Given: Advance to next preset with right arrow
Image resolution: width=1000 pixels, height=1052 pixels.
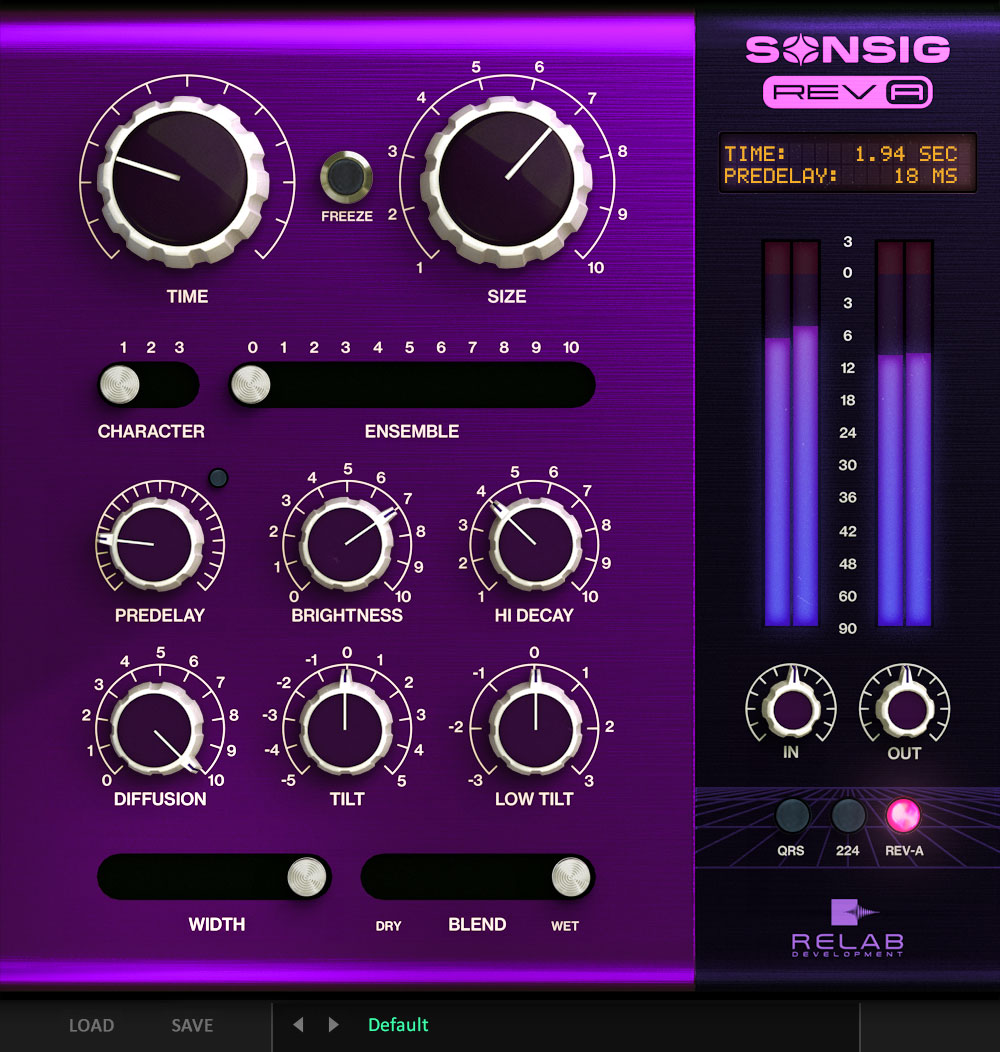Looking at the screenshot, I should point(332,1025).
